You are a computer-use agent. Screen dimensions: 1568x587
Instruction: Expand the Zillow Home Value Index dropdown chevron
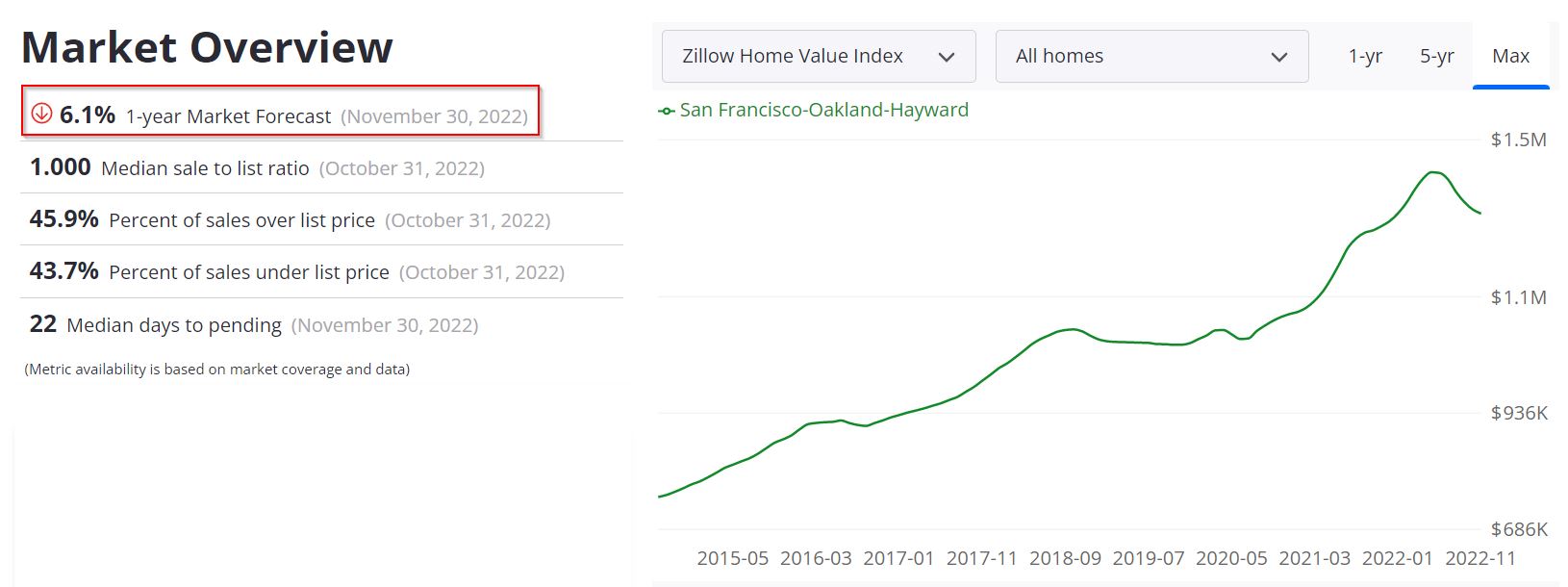[x=947, y=56]
